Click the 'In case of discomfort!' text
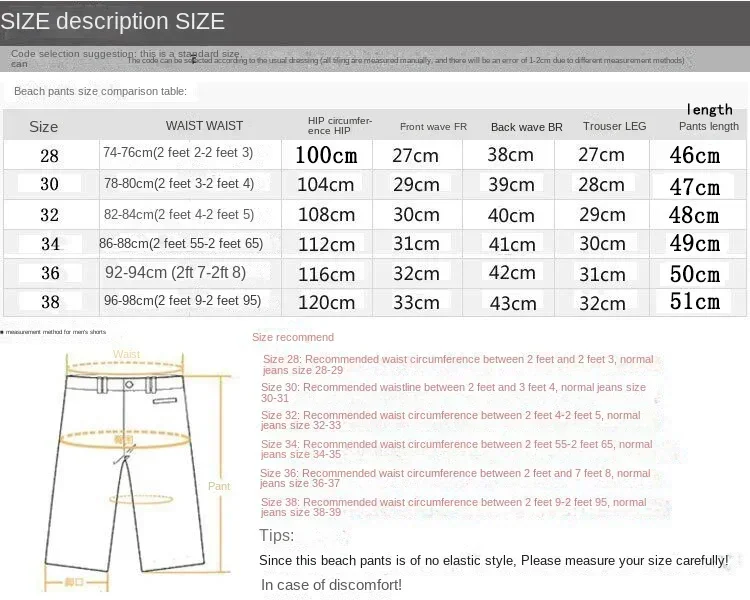The image size is (750, 600). (x=331, y=585)
